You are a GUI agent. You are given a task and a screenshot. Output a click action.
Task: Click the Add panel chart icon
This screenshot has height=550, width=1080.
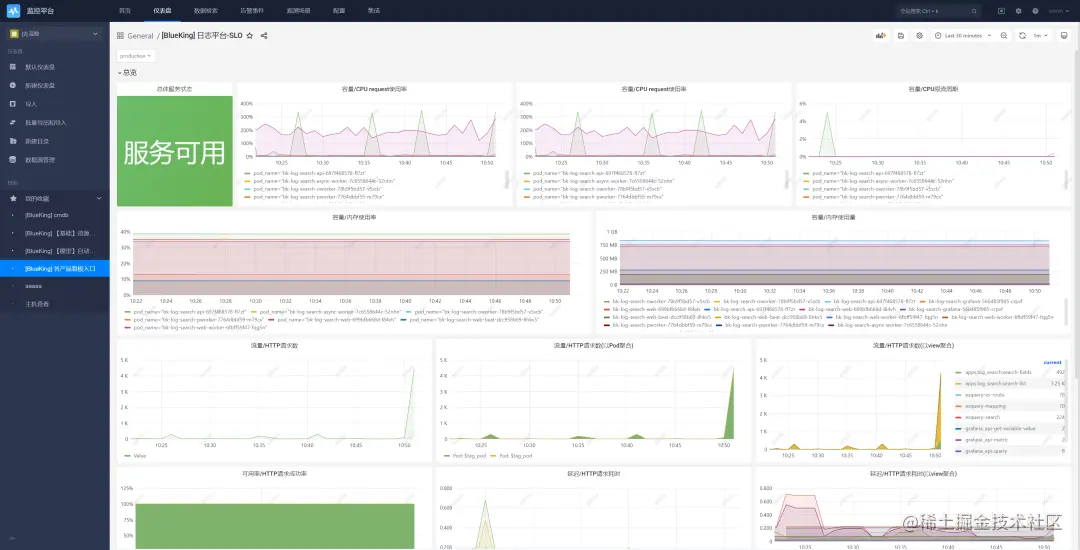pyautogui.click(x=881, y=36)
